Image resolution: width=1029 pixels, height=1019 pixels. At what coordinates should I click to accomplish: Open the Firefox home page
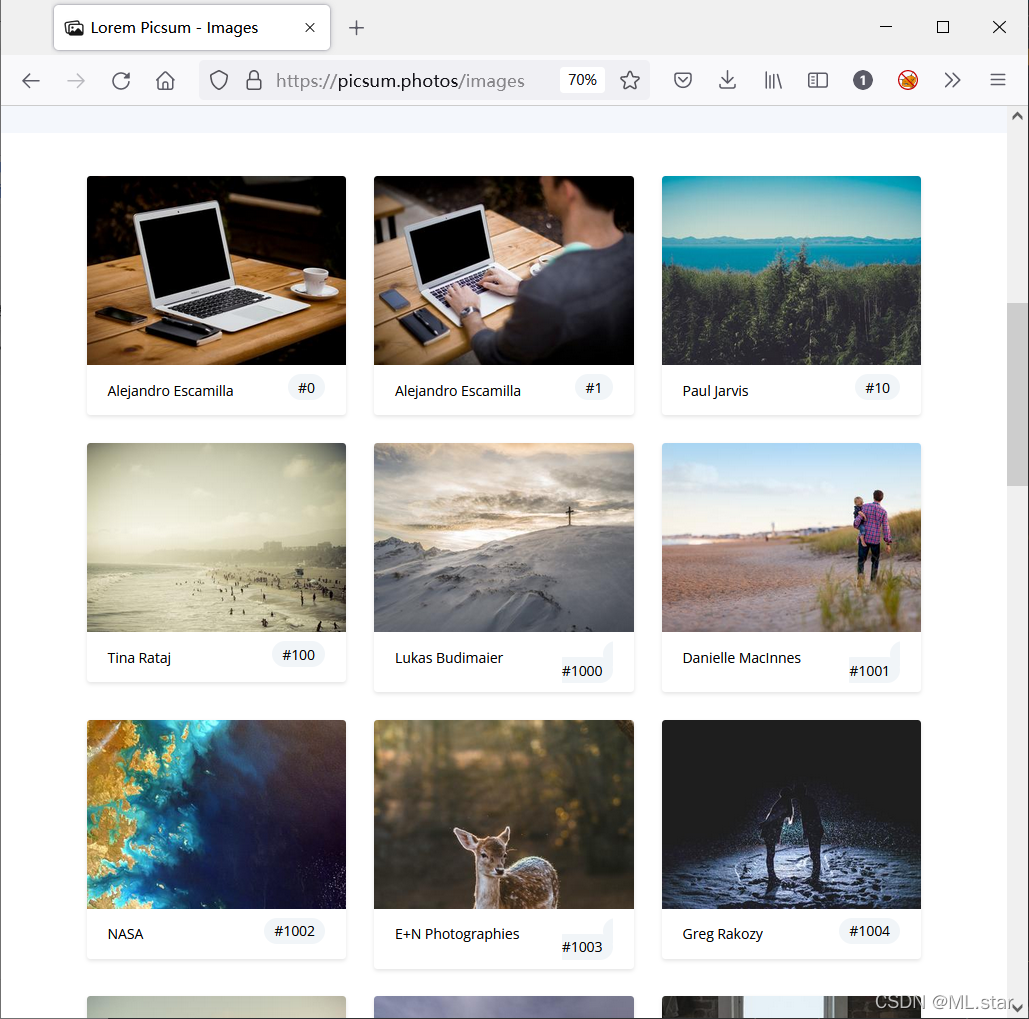click(165, 81)
